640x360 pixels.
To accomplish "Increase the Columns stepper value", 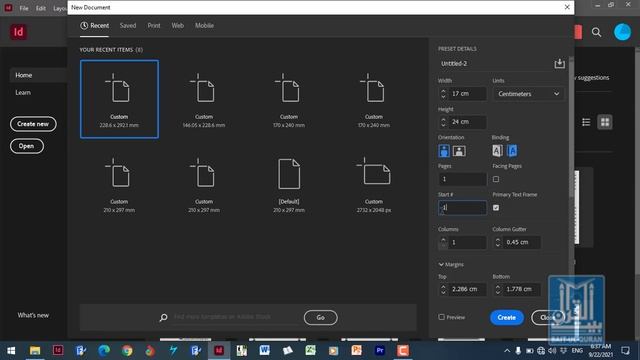I will click(443, 239).
